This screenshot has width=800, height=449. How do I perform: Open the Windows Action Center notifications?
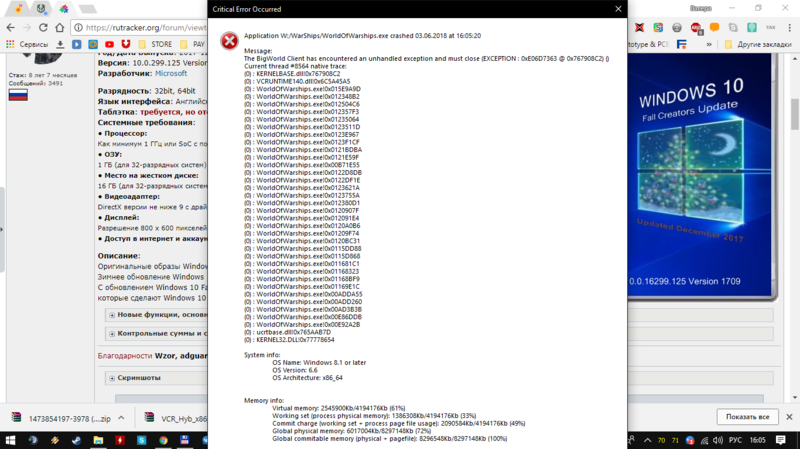[x=781, y=440]
